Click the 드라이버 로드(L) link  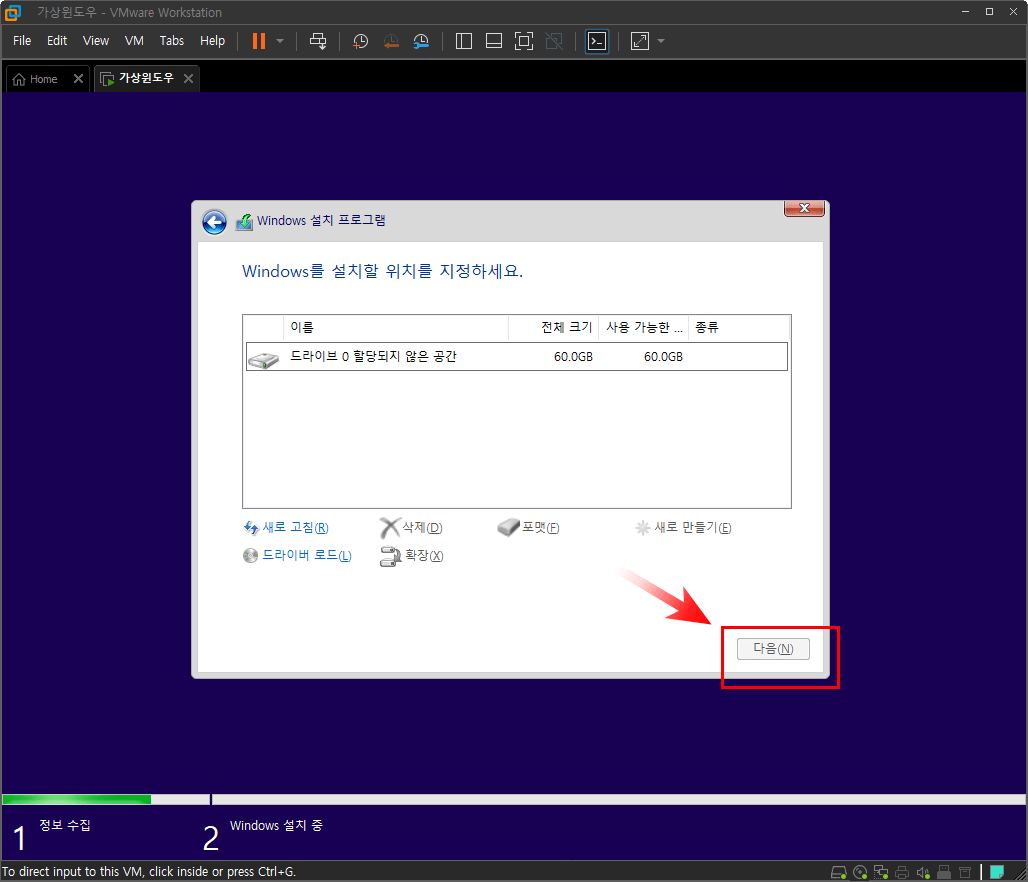coord(297,555)
